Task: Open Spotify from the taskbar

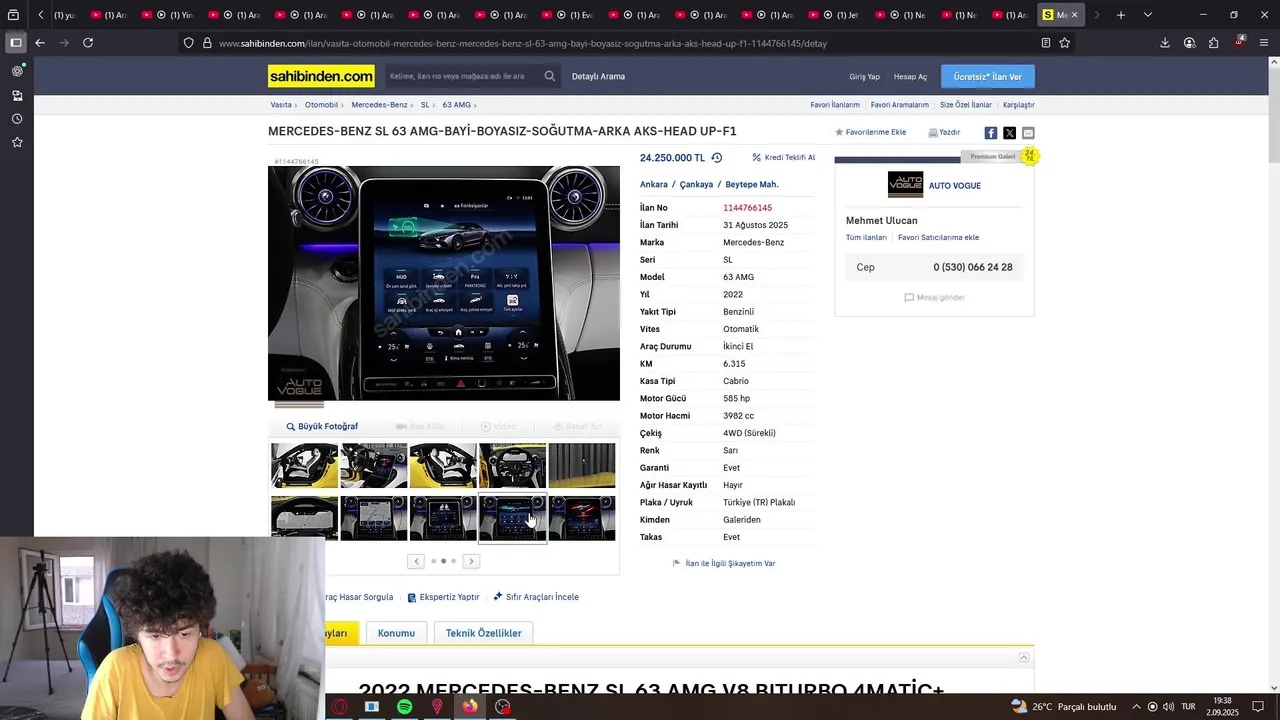Action: click(404, 707)
